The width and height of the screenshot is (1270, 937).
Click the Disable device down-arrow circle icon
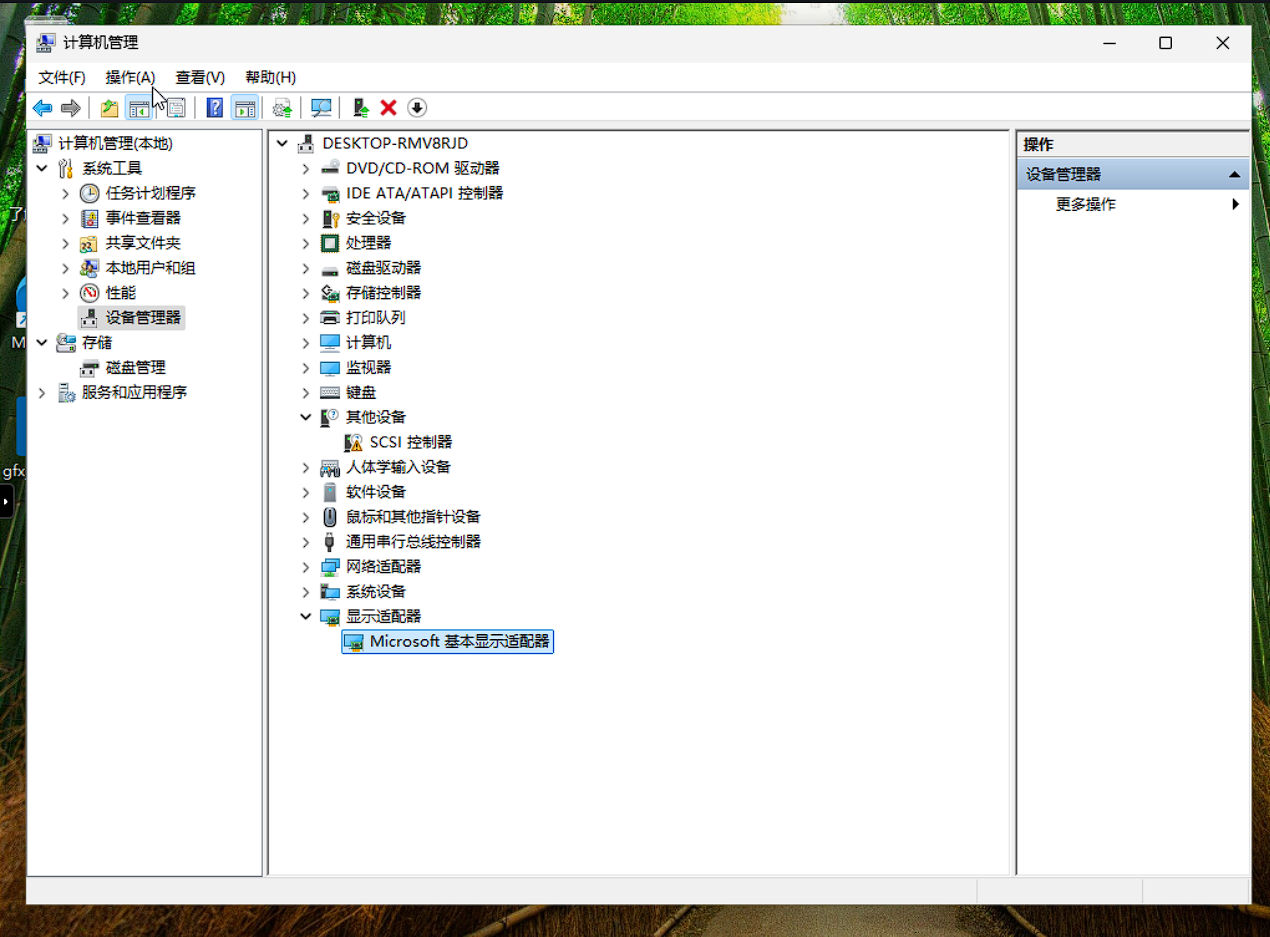417,108
